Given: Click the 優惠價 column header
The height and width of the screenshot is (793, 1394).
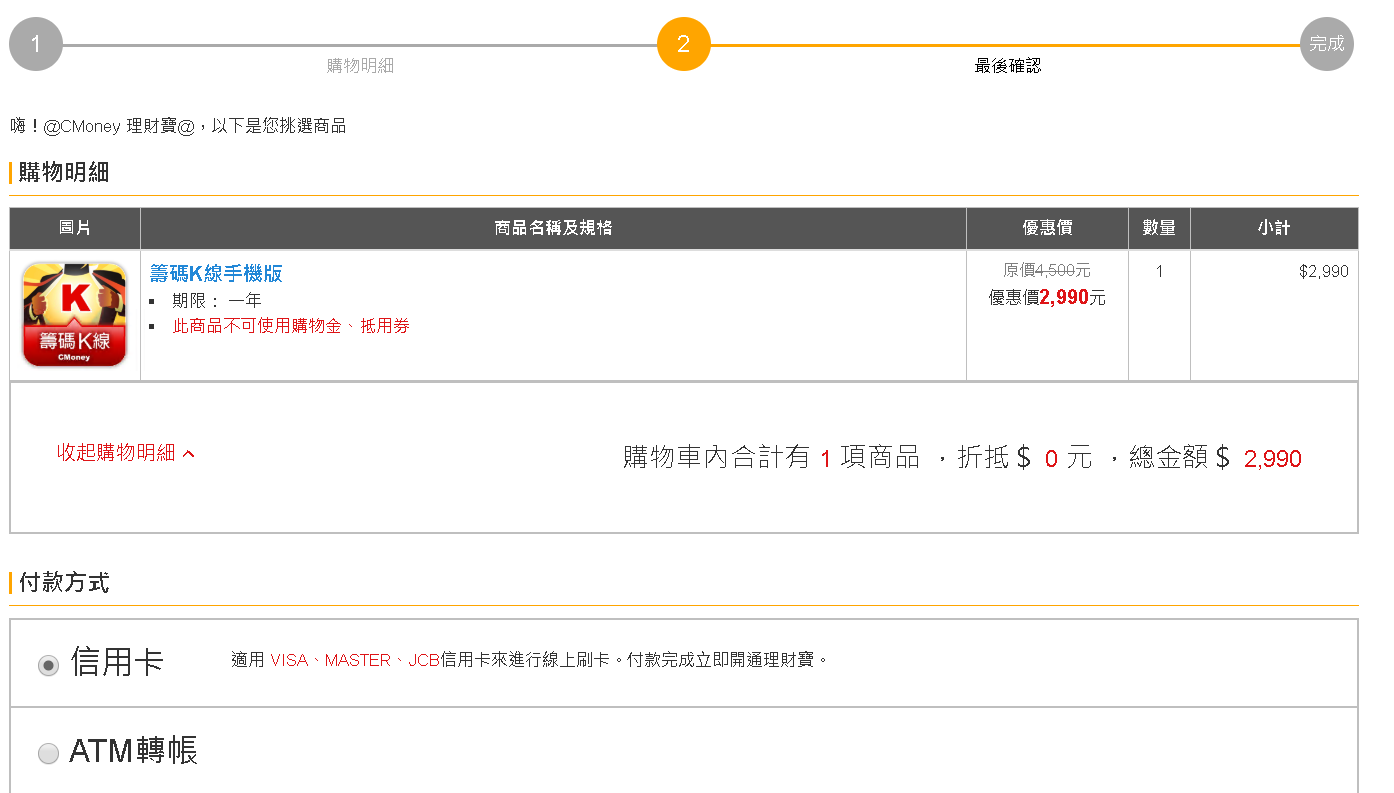Looking at the screenshot, I should coord(1047,228).
